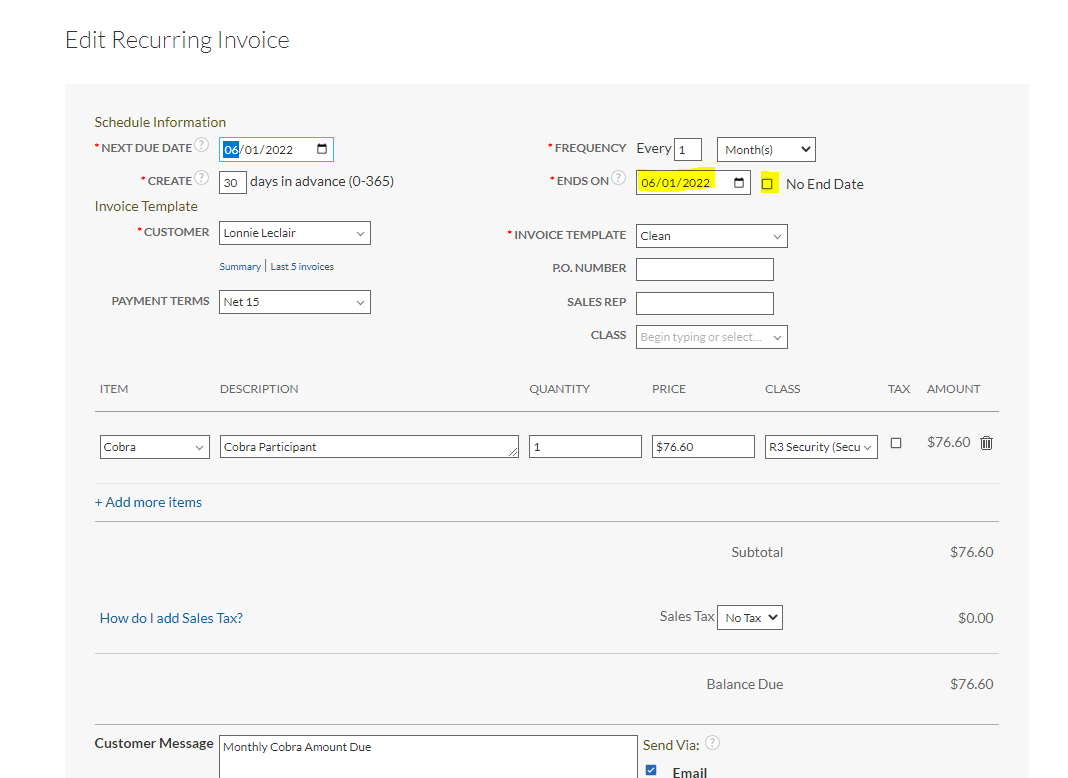Click help icon beside Ends On label
The image size is (1068, 778).
[x=619, y=178]
